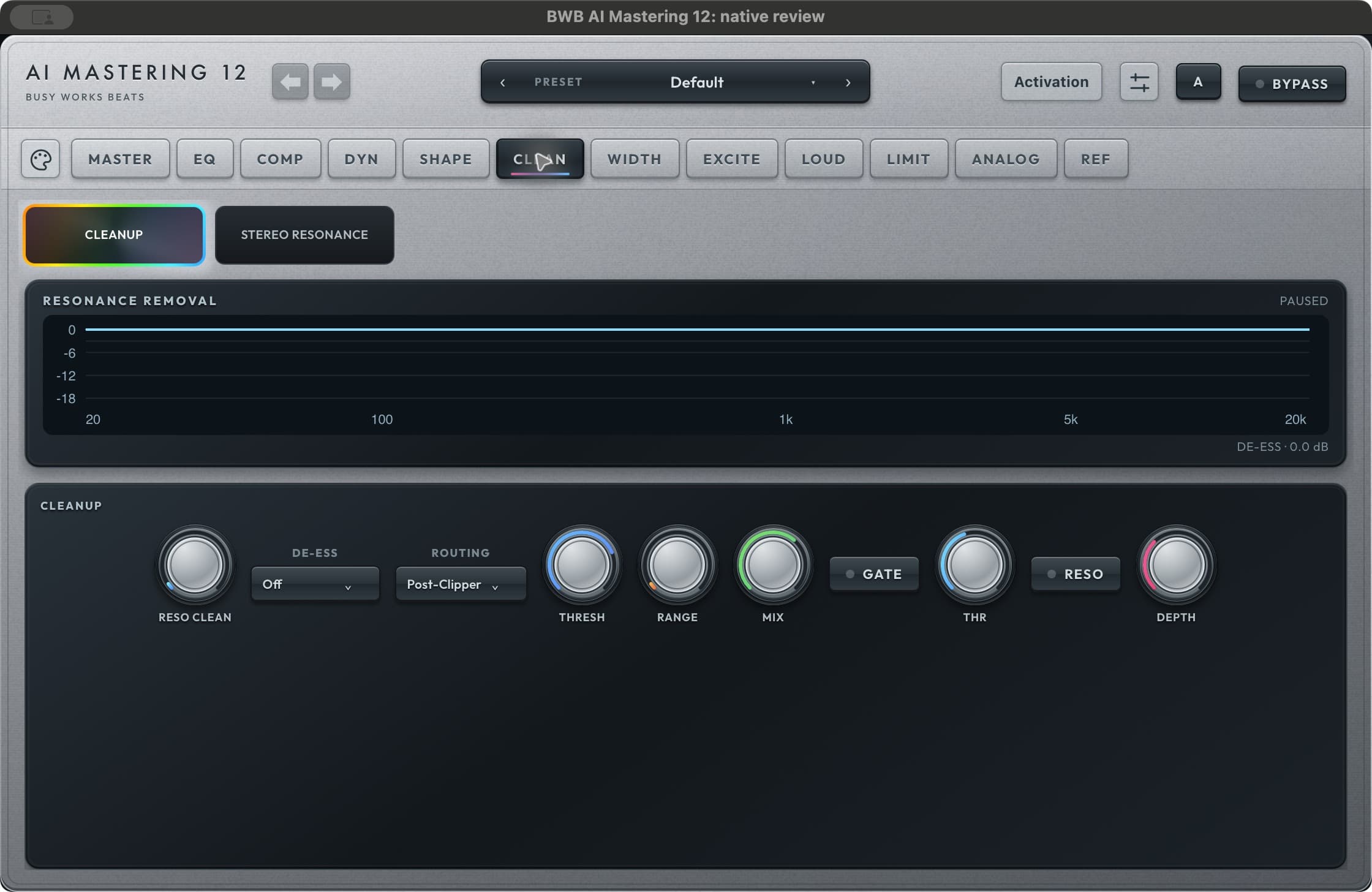Open the DE-ESS Off dropdown

(x=315, y=584)
